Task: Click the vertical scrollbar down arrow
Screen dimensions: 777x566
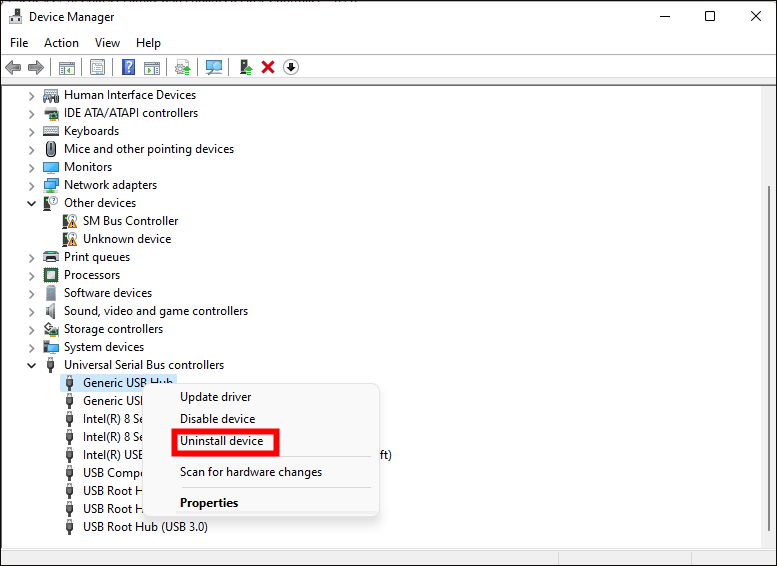Action: click(x=766, y=539)
